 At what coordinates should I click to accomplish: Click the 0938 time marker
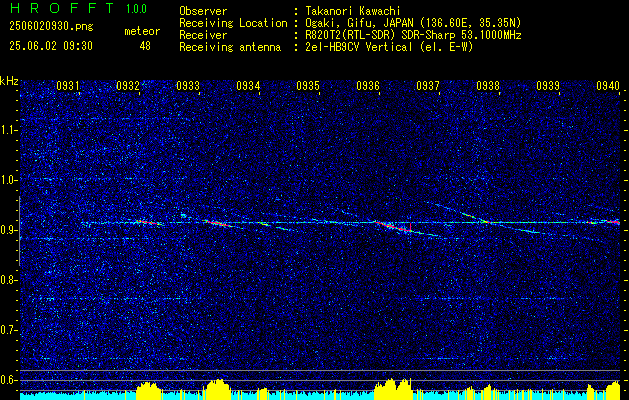click(488, 85)
